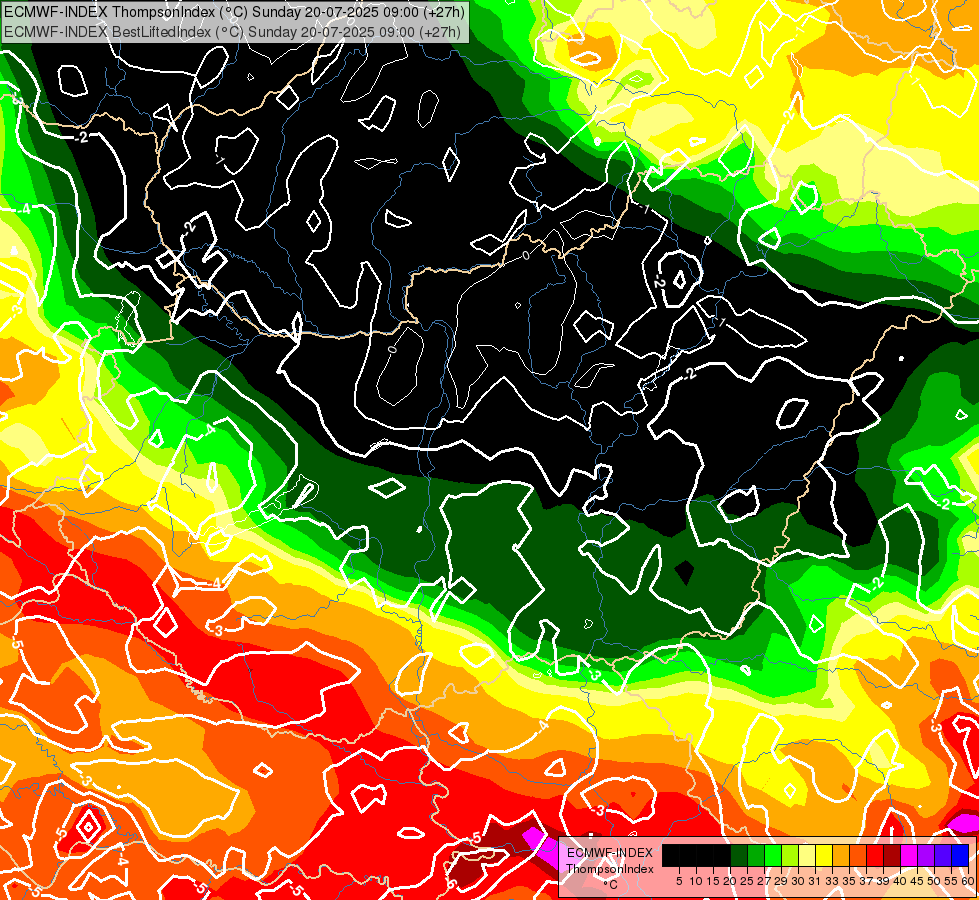The height and width of the screenshot is (900, 979).
Task: Click the legend tick value 10
Action: [696, 881]
